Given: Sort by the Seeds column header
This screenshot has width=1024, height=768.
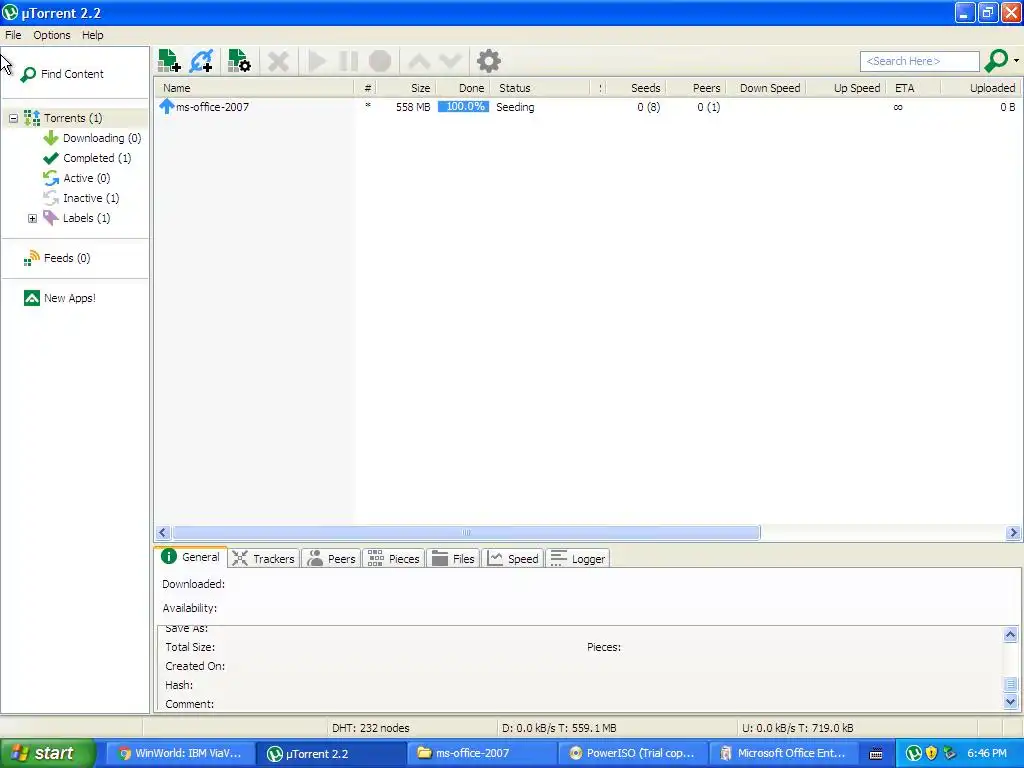Looking at the screenshot, I should [637, 88].
